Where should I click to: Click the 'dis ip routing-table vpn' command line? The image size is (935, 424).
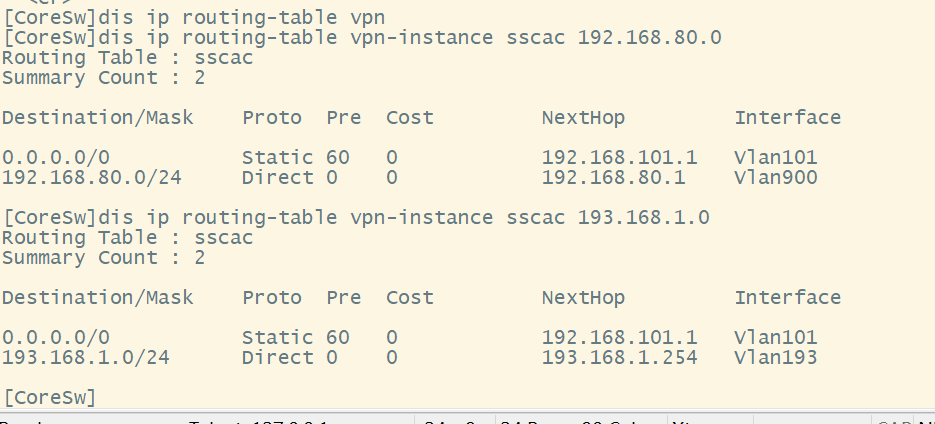(x=192, y=17)
